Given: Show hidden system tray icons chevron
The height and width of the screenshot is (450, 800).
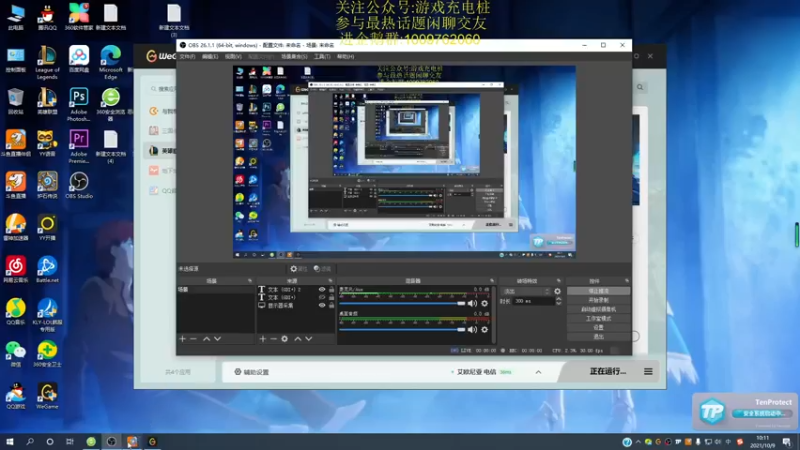Looking at the screenshot, I should click(x=638, y=442).
